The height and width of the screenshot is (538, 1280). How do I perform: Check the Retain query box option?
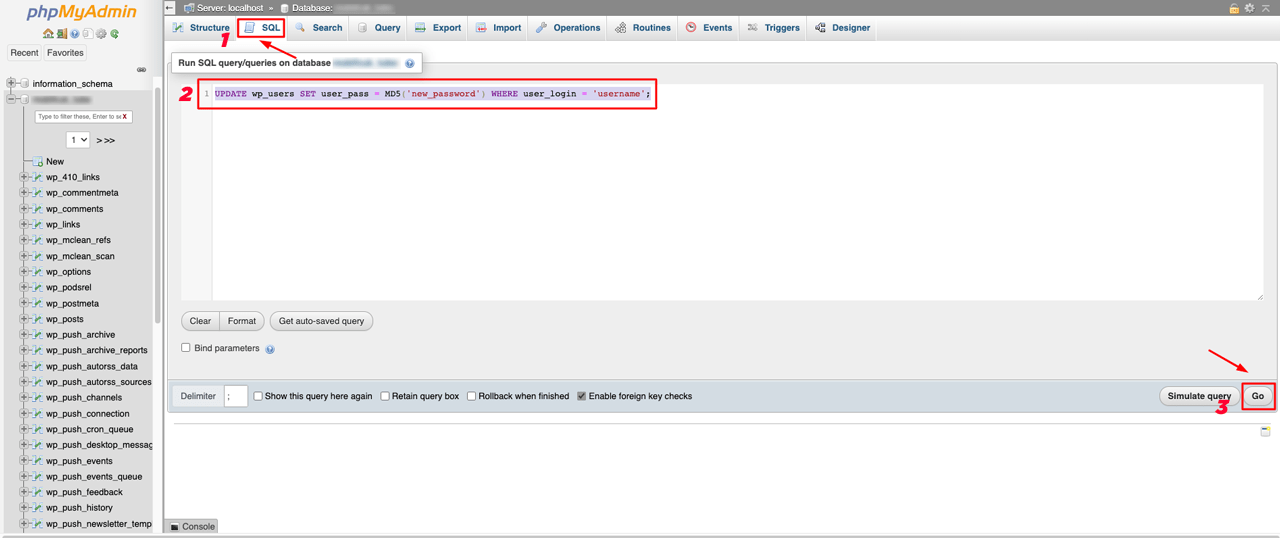pyautogui.click(x=385, y=396)
